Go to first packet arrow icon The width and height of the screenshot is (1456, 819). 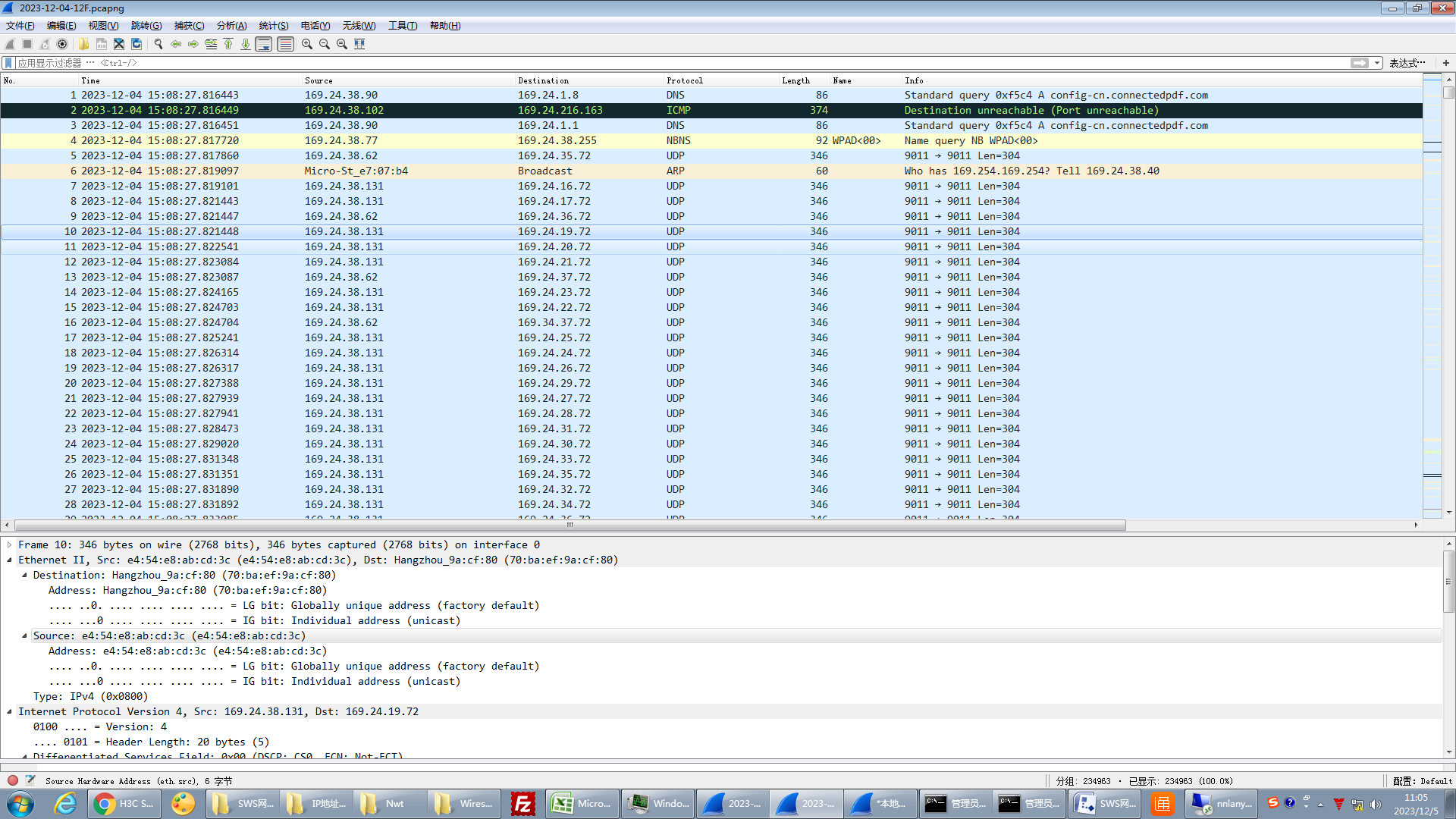tap(228, 44)
